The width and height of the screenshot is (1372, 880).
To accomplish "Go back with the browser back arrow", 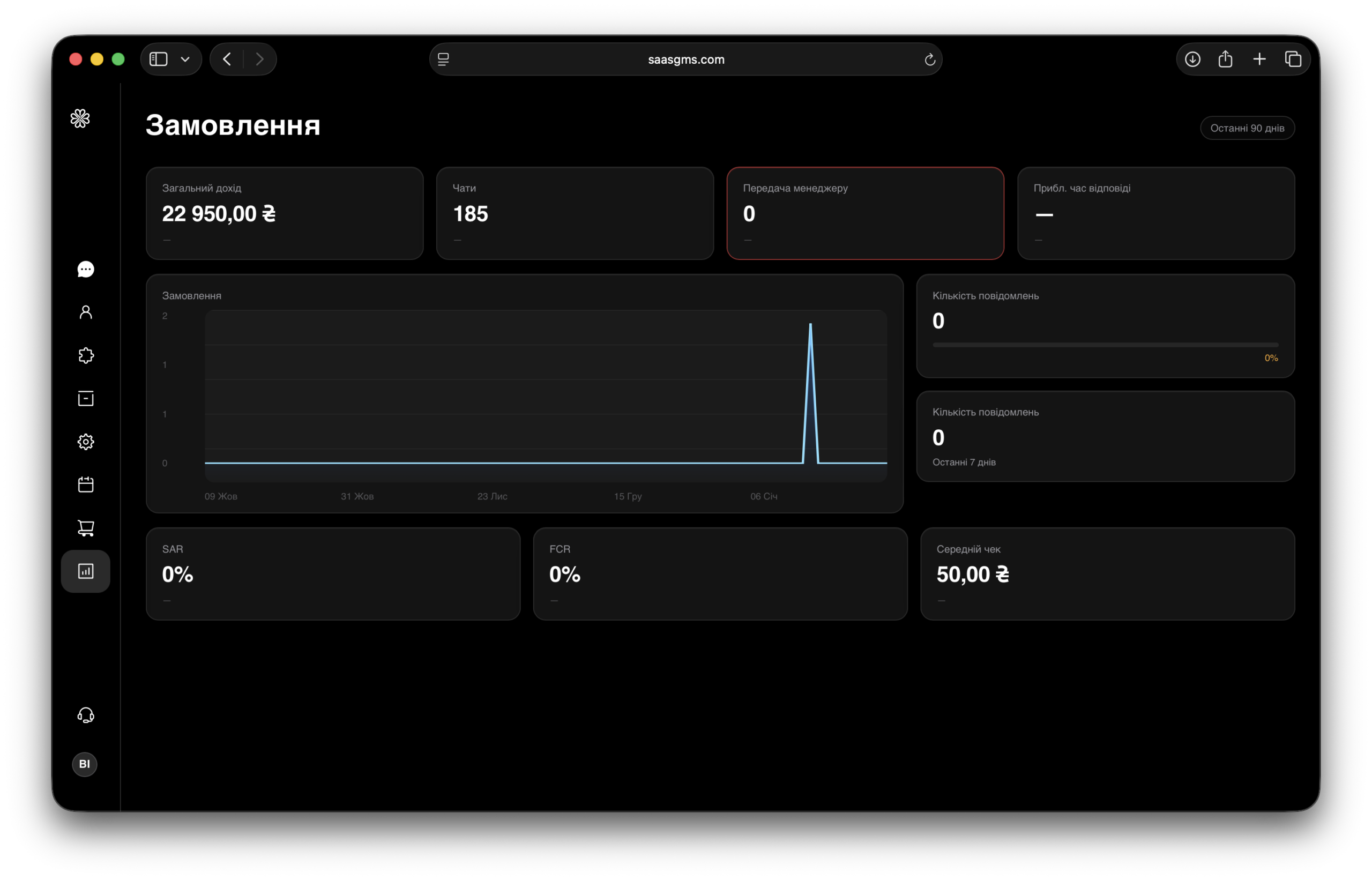I will coord(227,59).
